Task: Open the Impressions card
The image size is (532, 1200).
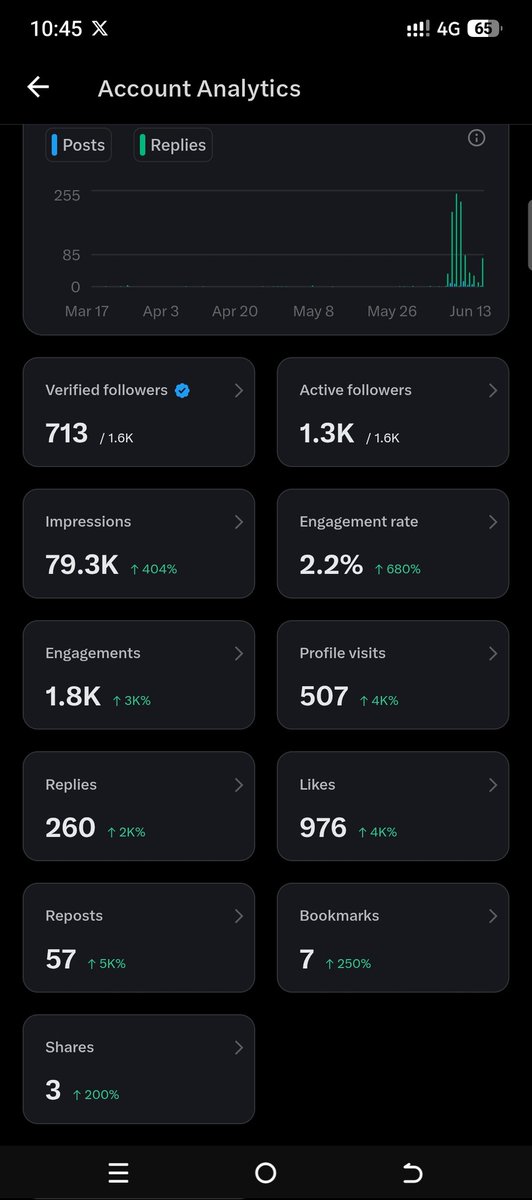Action: [x=139, y=544]
